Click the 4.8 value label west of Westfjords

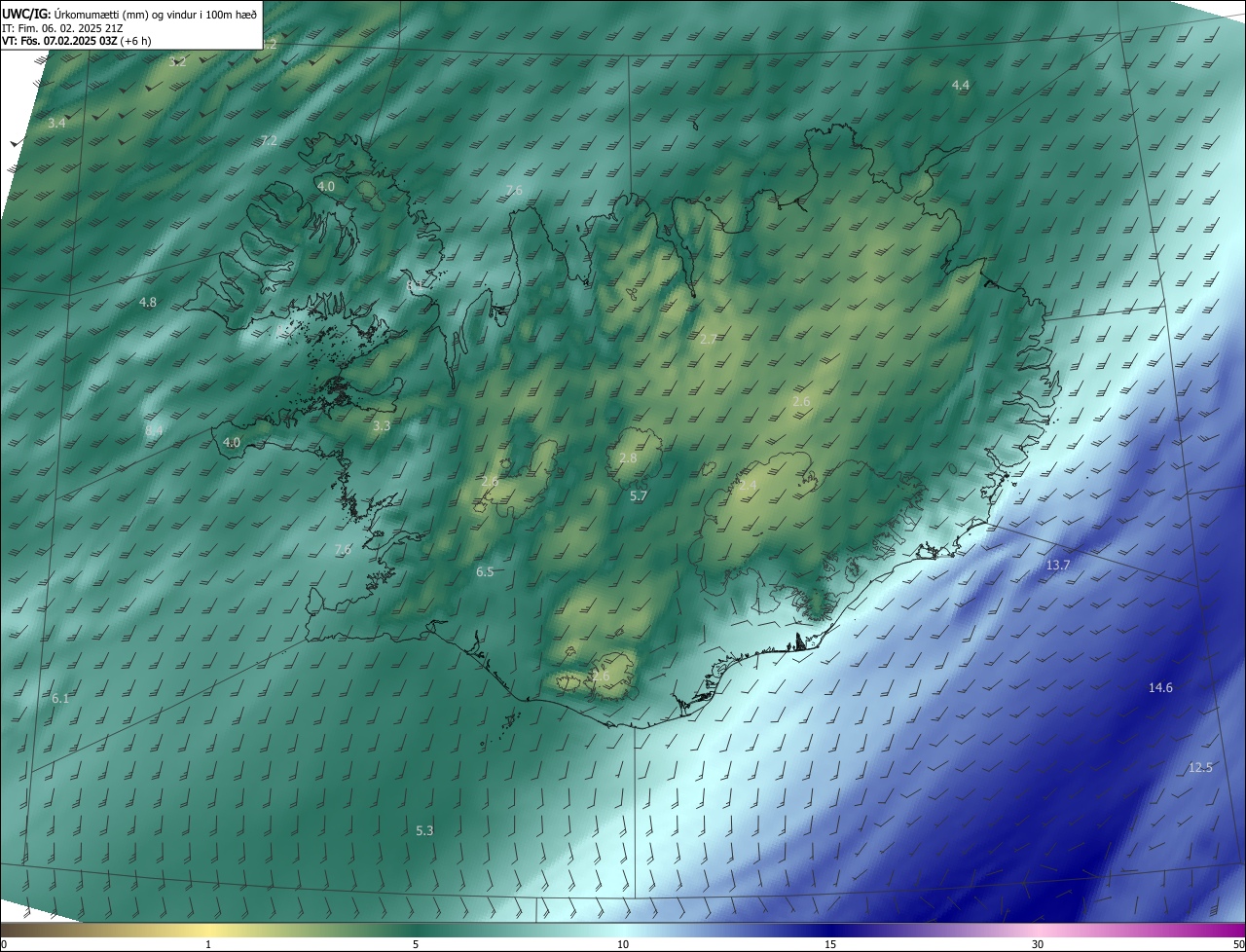pyautogui.click(x=147, y=303)
